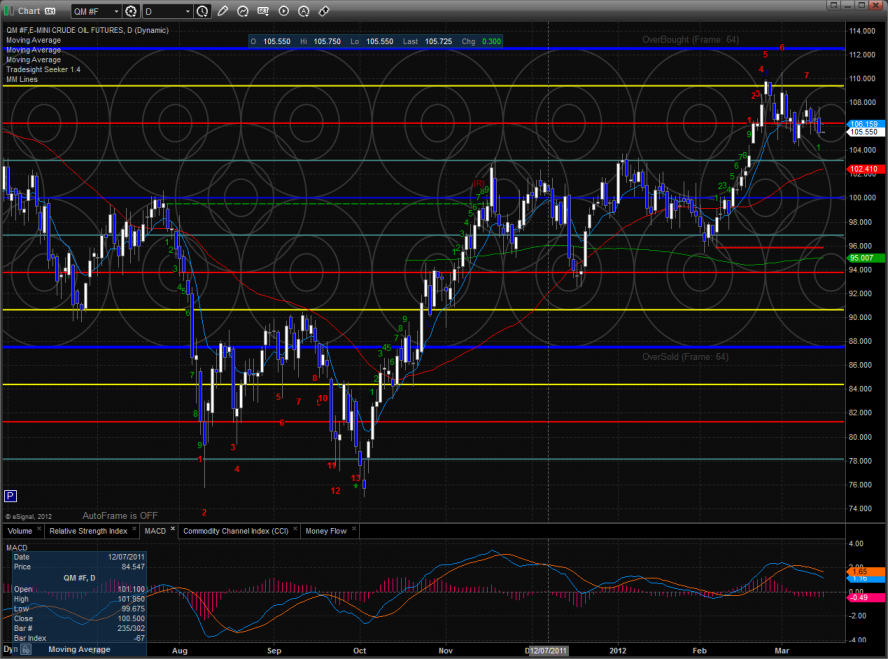
Task: Toggle the AutoFrame is OFF label
Action: [120, 515]
